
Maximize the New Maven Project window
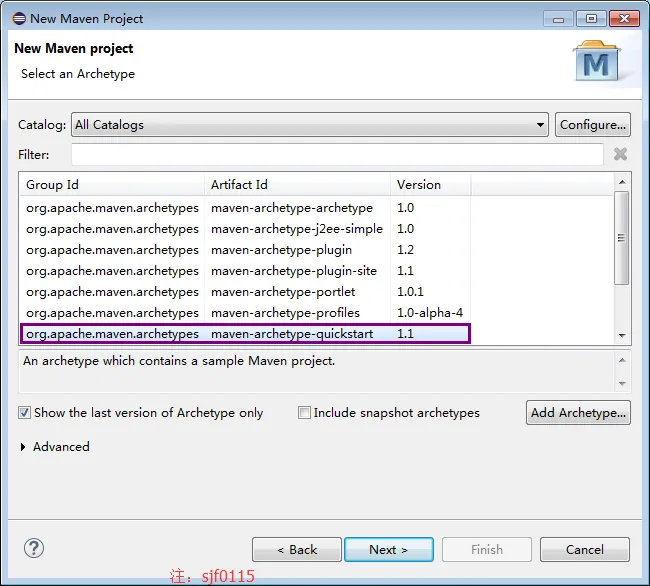[x=591, y=19]
